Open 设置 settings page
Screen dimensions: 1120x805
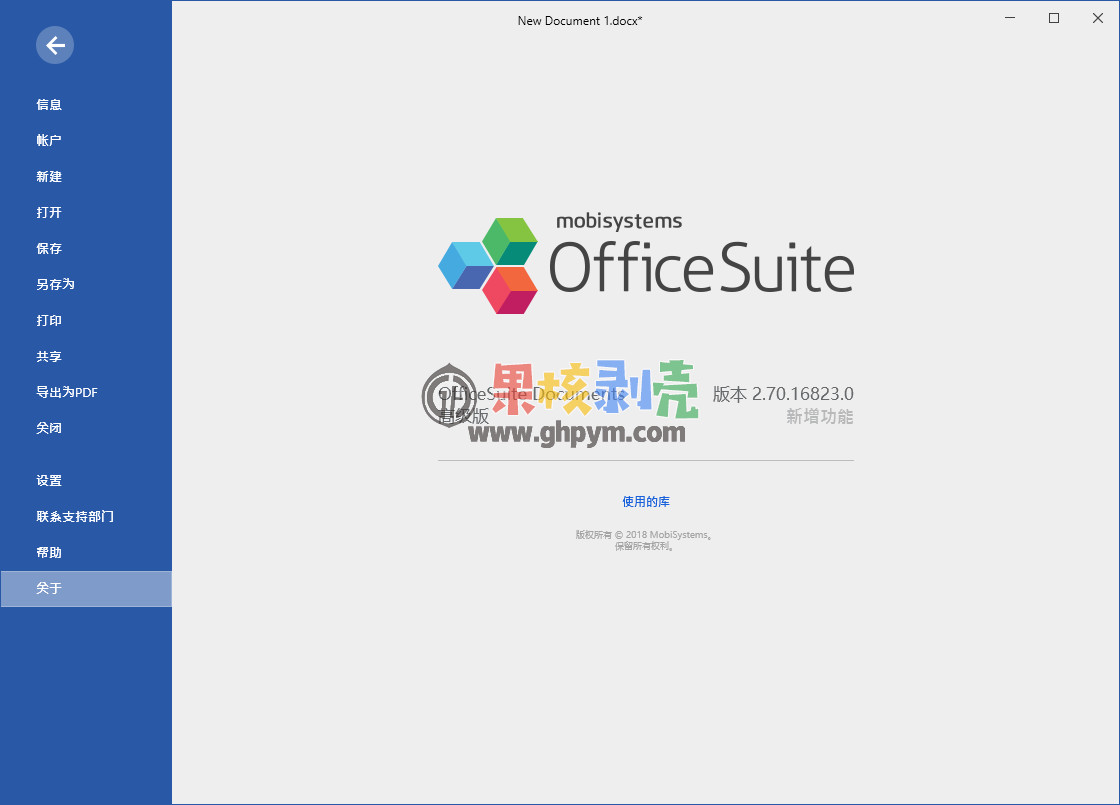pyautogui.click(x=50, y=481)
